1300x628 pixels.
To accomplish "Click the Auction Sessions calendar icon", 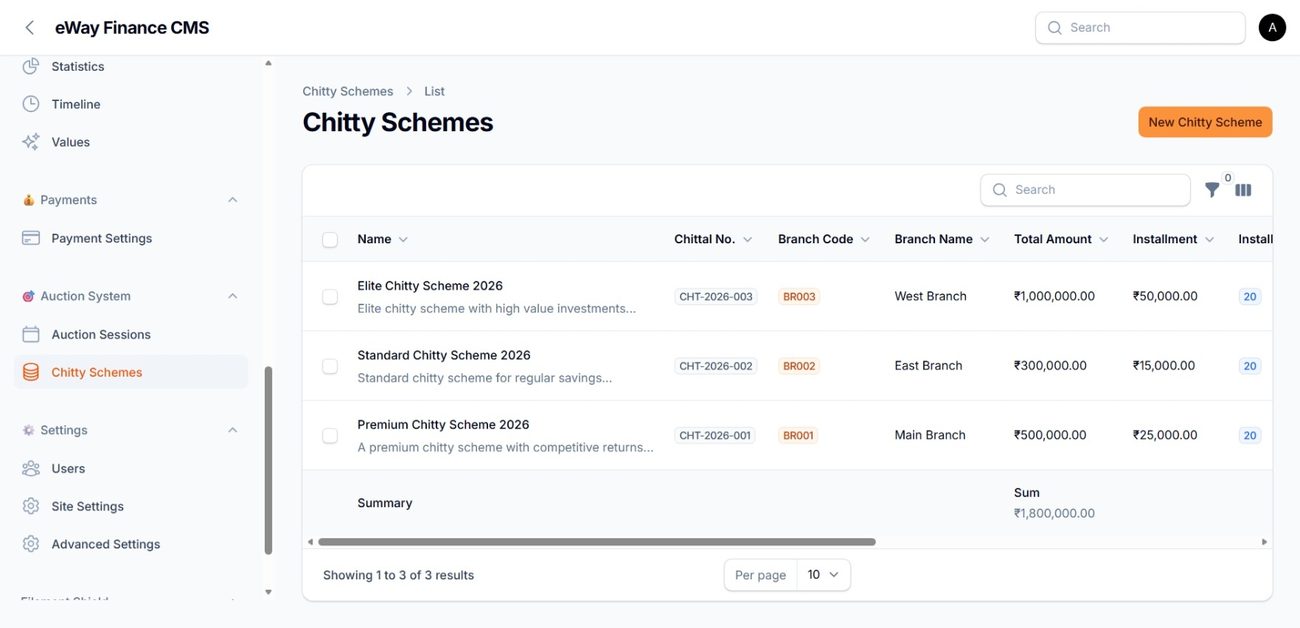I will [31, 334].
